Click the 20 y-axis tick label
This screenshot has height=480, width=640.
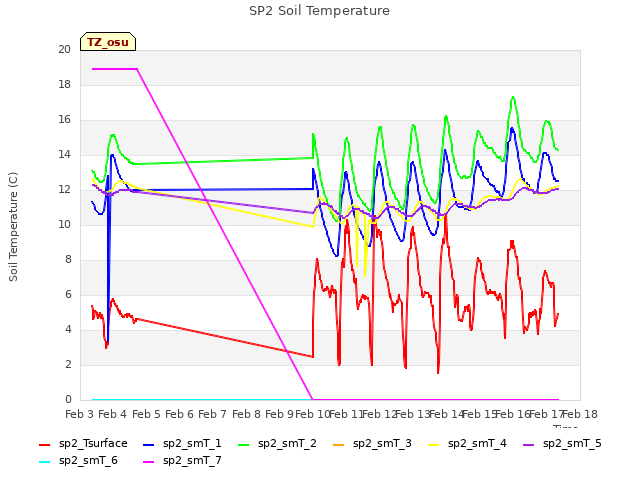point(64,49)
